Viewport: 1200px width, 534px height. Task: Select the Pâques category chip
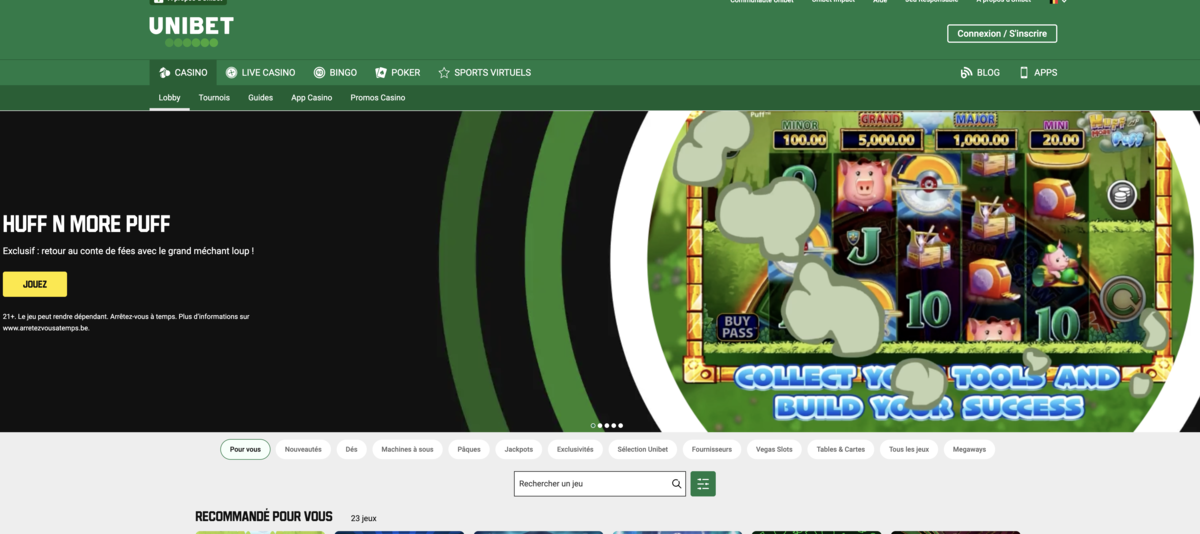click(x=469, y=450)
